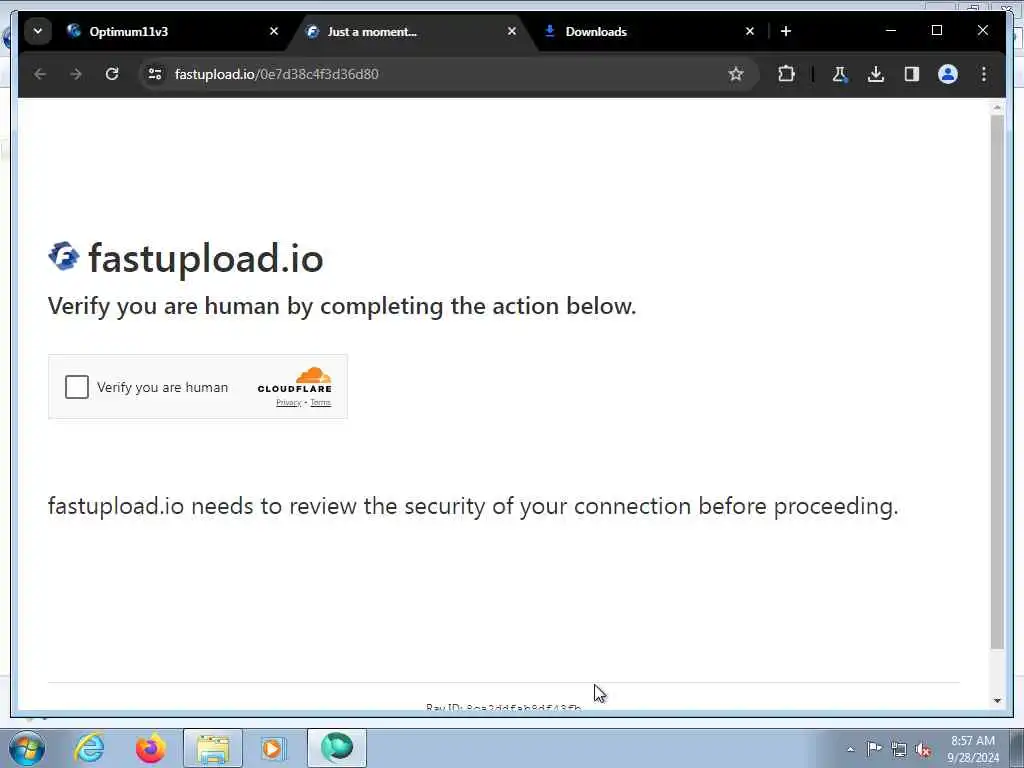The image size is (1024, 768).
Task: Switch to the Optimum11v3 tab
Action: [173, 31]
